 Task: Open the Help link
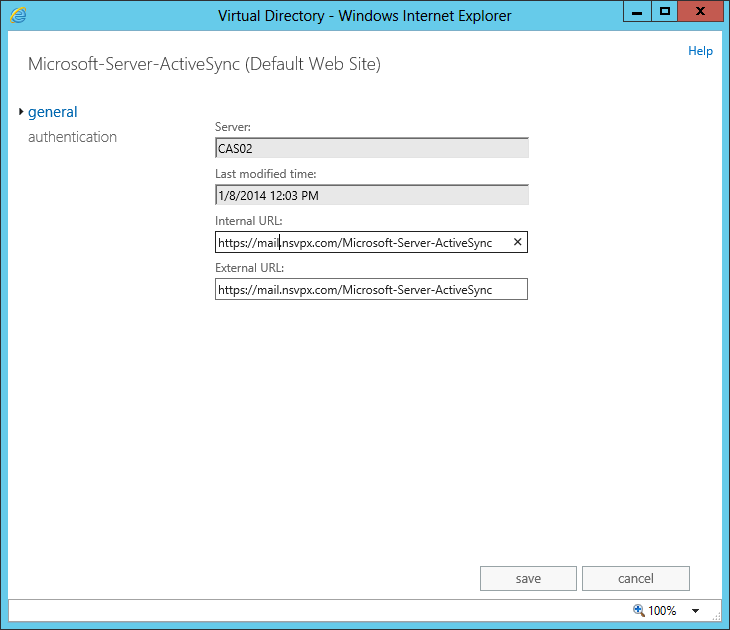click(x=700, y=51)
